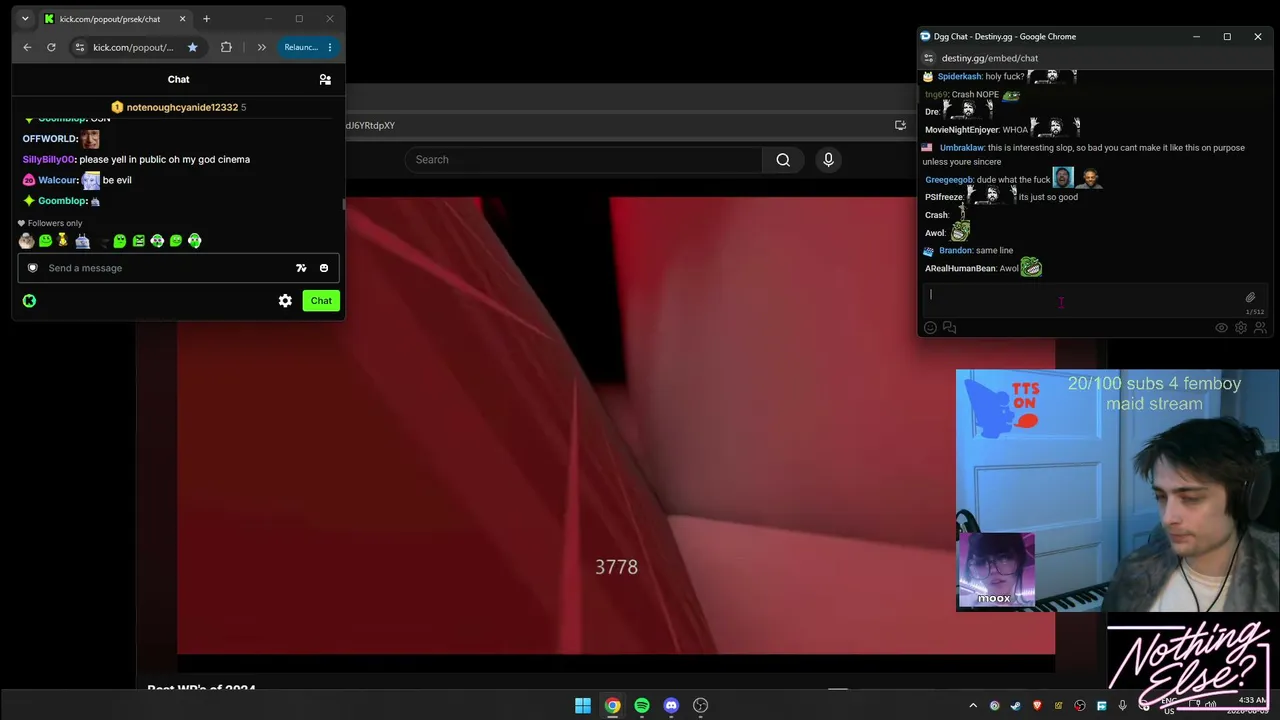Click the Steam icon in system tray
The height and width of the screenshot is (720, 1280).
coord(1015,705)
